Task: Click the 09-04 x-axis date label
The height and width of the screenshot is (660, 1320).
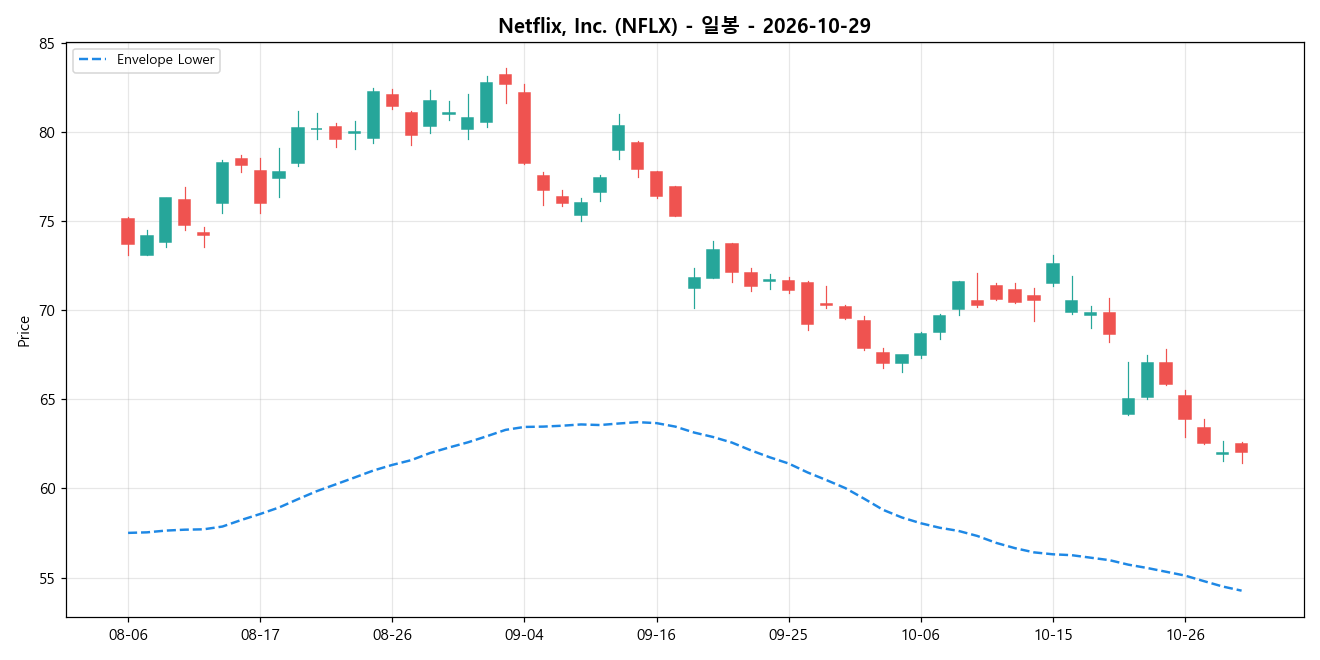Action: click(x=524, y=634)
